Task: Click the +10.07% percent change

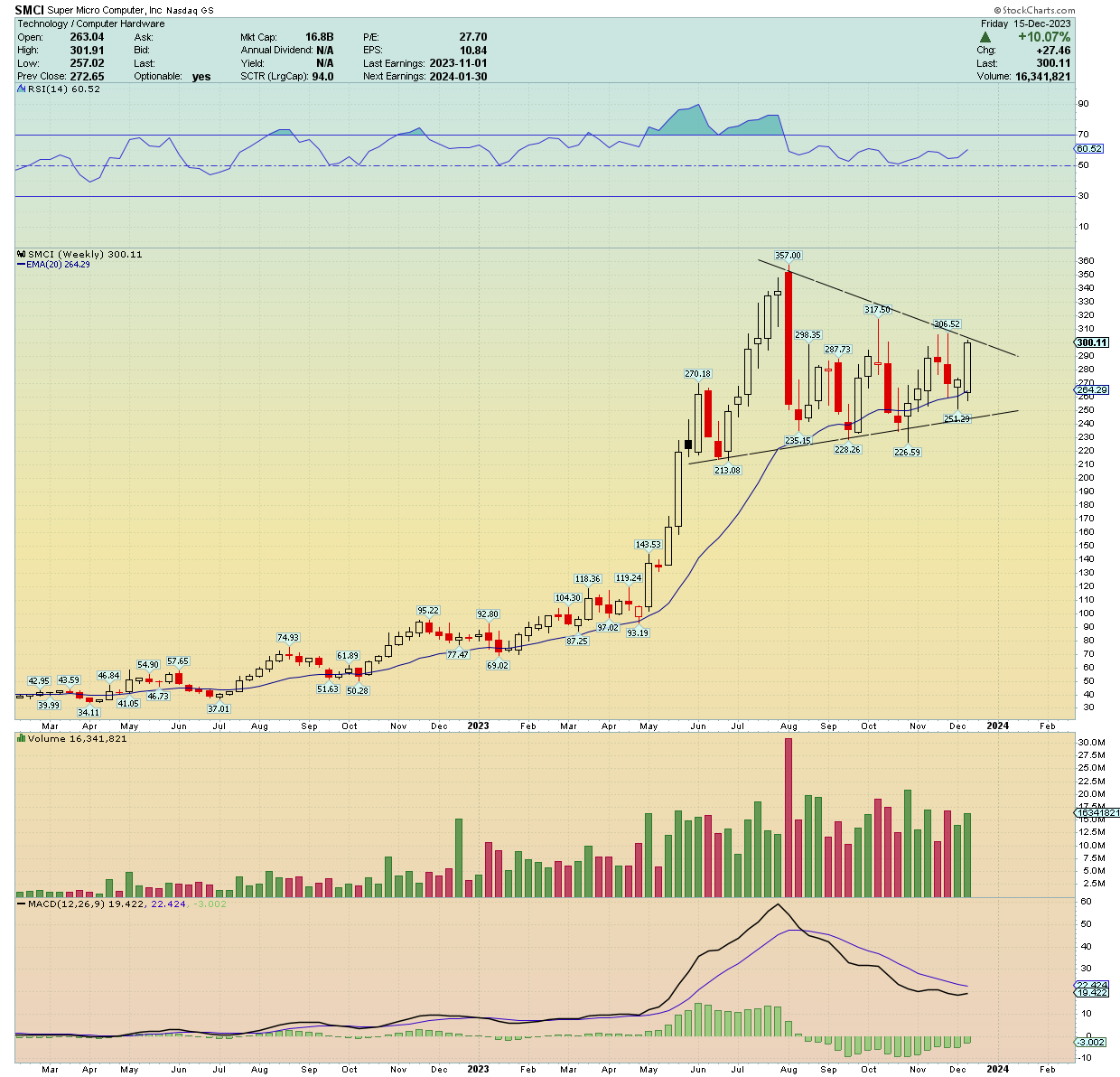Action: point(1043,37)
